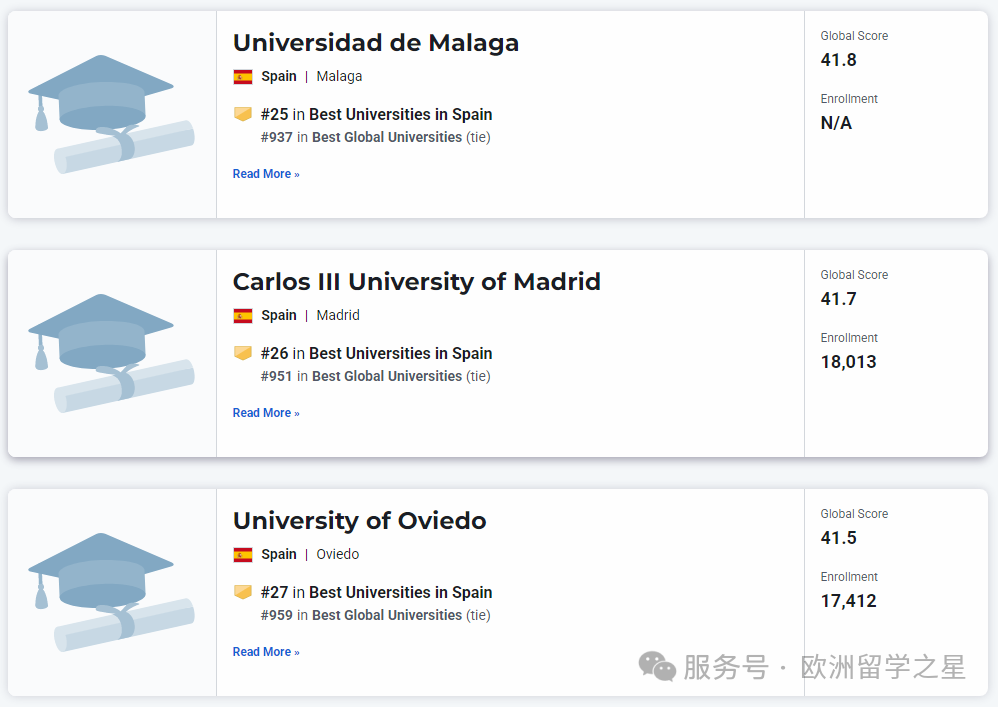Click the University of Oviedo graduation cap image
998x707 pixels.
point(111,591)
